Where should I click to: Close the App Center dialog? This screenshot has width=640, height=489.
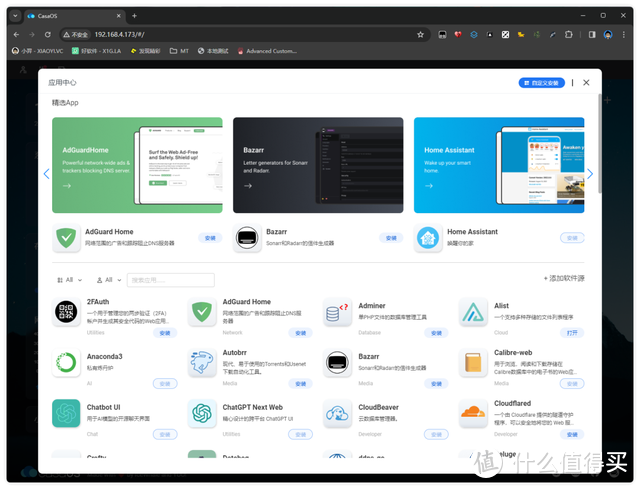pyautogui.click(x=586, y=82)
